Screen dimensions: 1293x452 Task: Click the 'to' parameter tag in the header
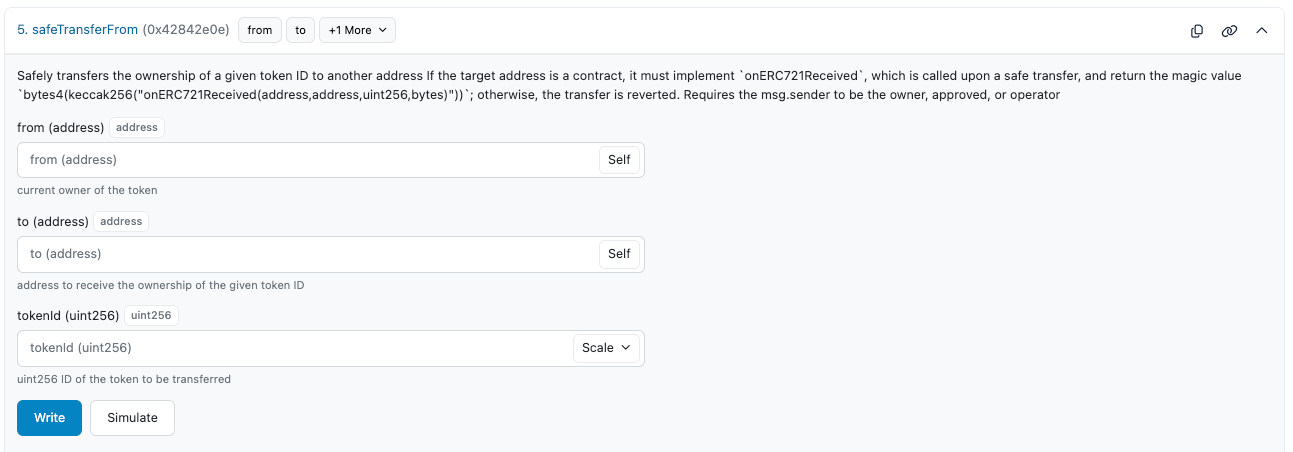click(300, 30)
